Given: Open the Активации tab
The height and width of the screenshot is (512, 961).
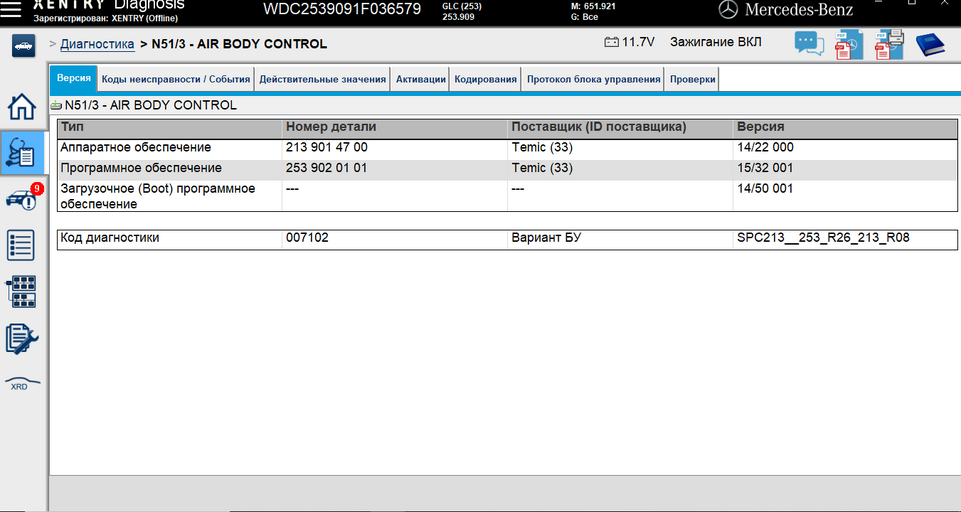Looking at the screenshot, I should 420,79.
